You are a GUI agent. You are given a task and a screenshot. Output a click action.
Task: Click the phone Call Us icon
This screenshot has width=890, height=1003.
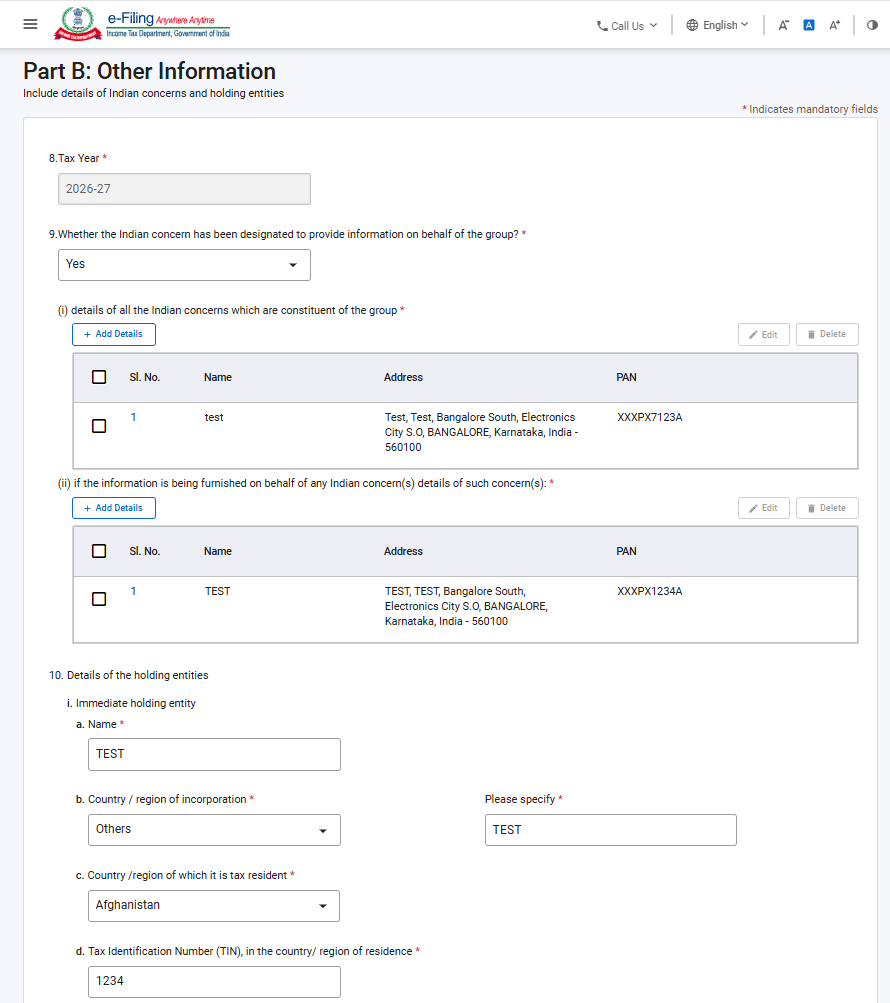pos(602,26)
